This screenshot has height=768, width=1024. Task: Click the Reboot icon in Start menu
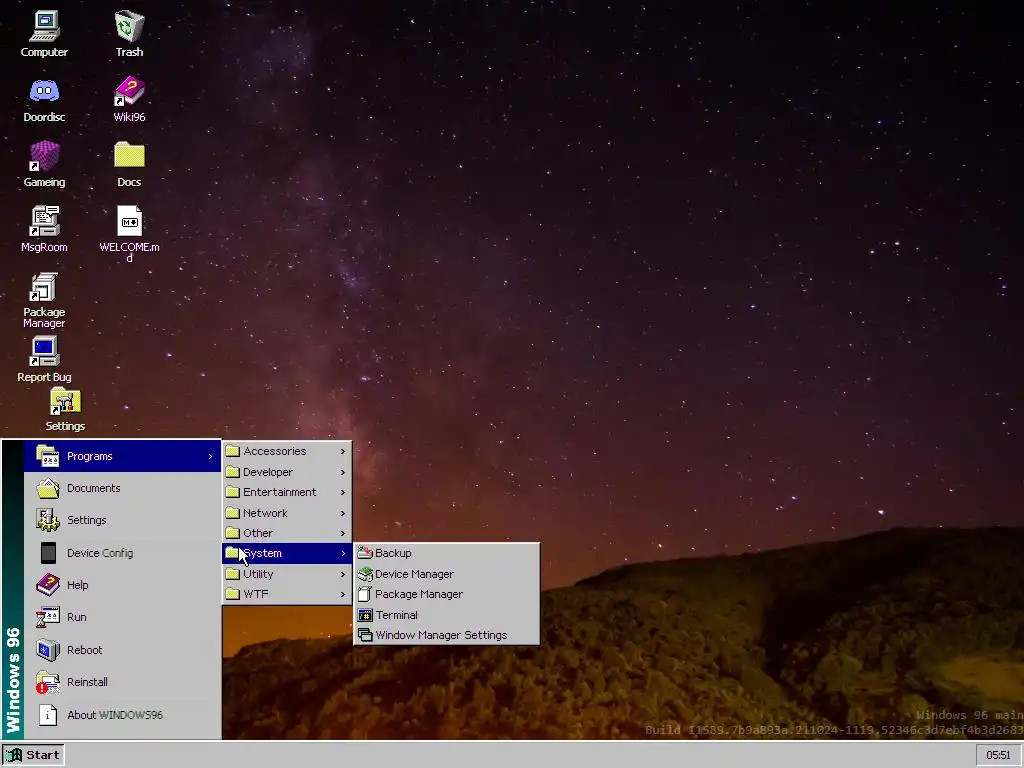pos(48,650)
